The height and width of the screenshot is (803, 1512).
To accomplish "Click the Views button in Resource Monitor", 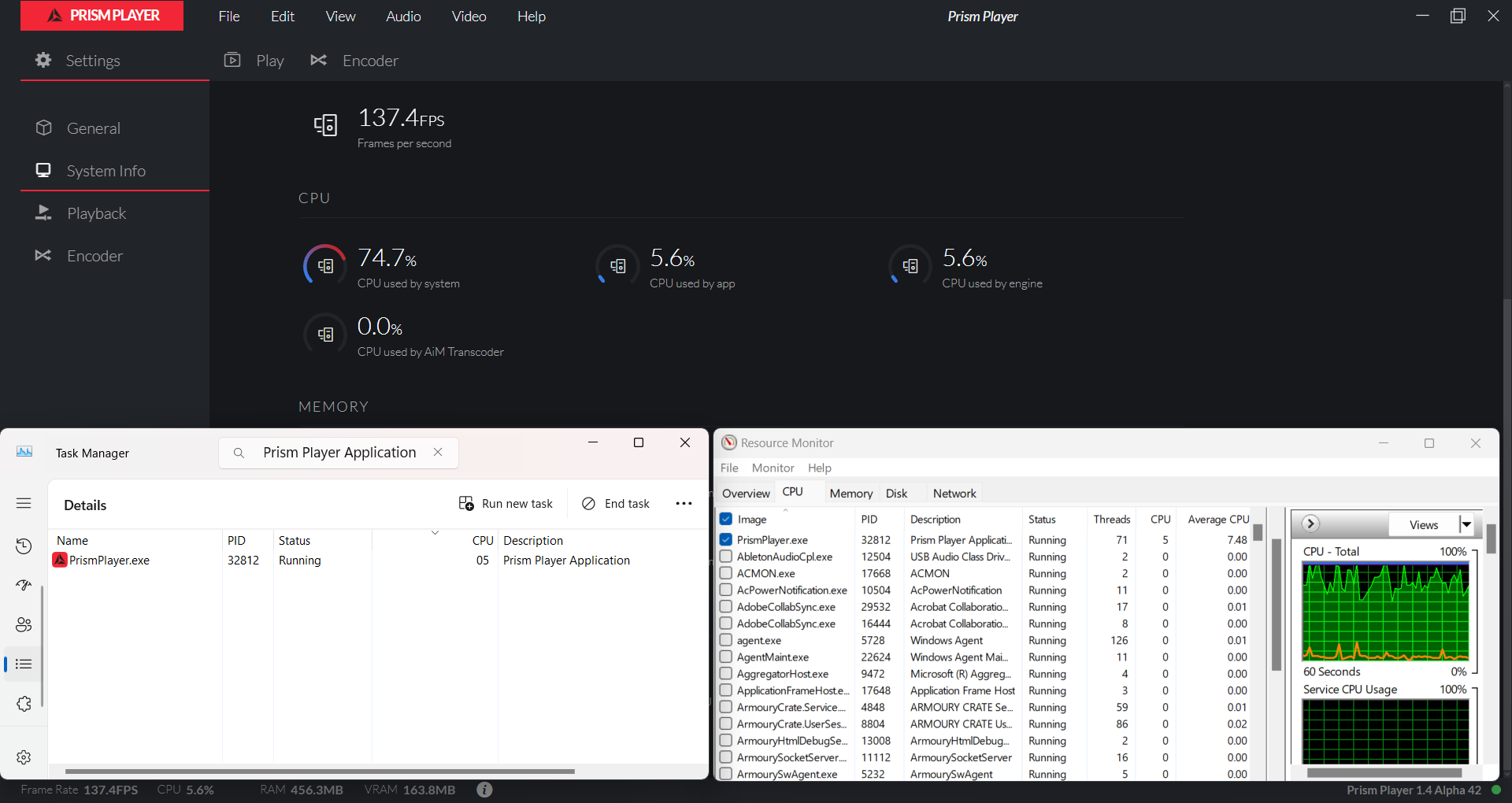I will point(1423,524).
